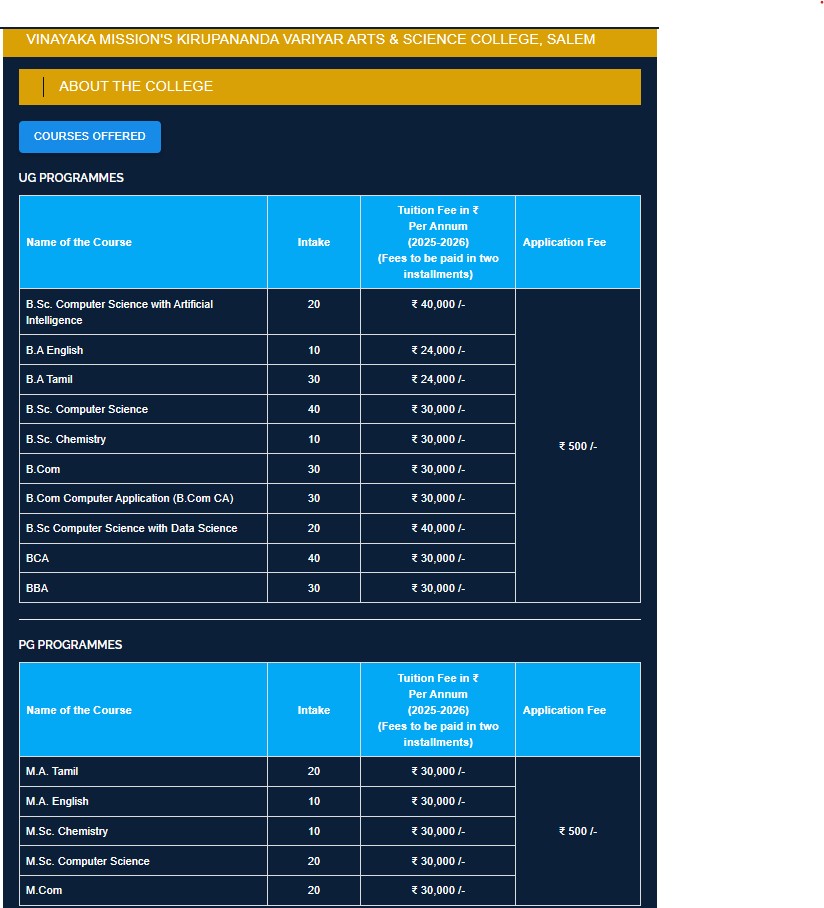Screen dimensions: 824x908
Task: Click intake 10 for M.Sc. Chemistry
Action: pos(314,832)
